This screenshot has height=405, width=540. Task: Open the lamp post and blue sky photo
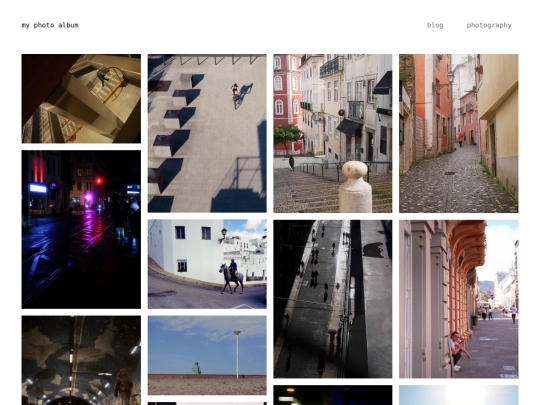tap(207, 355)
